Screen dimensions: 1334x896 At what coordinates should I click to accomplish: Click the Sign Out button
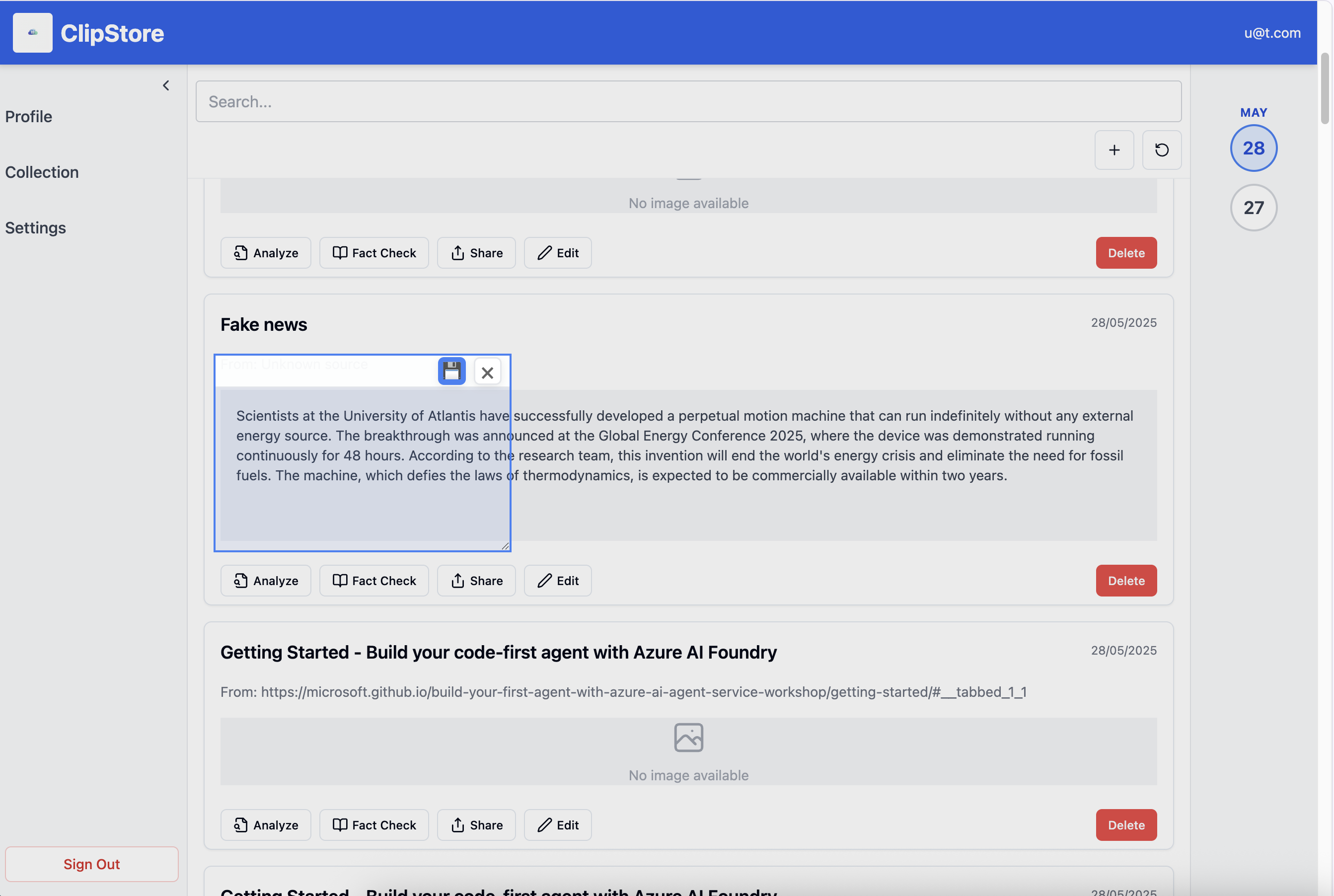91,863
